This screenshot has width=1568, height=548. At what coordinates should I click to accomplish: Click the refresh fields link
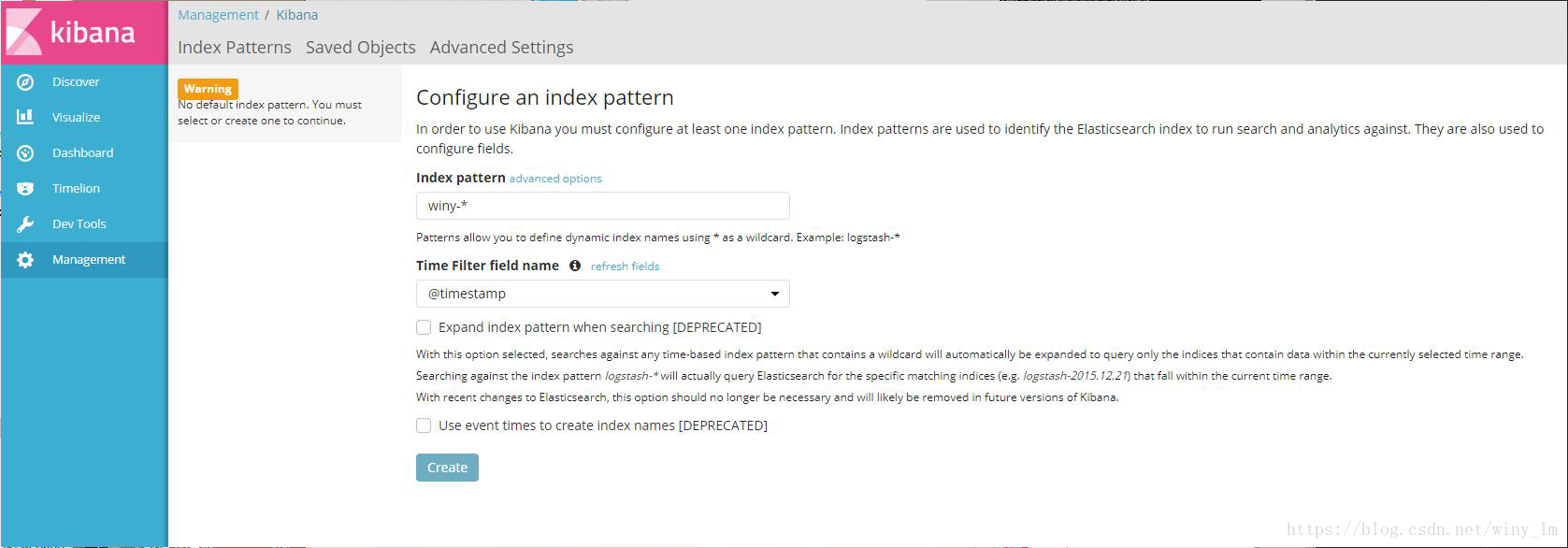(625, 267)
